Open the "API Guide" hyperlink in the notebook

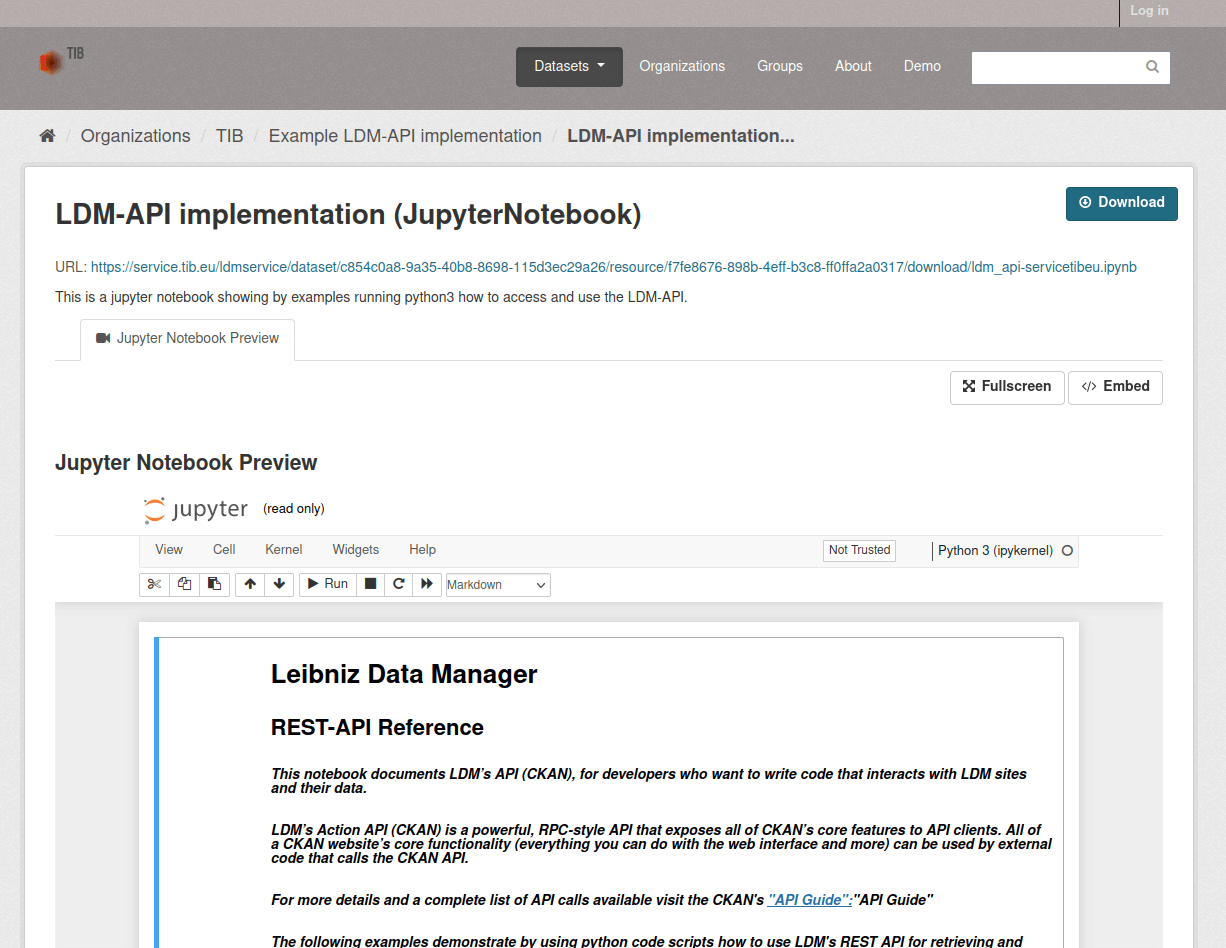coord(809,900)
